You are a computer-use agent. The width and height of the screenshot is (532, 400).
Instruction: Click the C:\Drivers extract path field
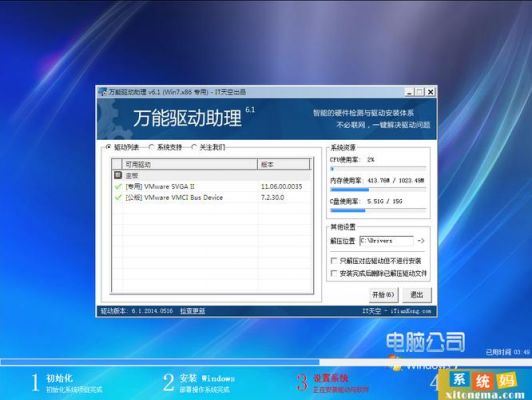386,241
